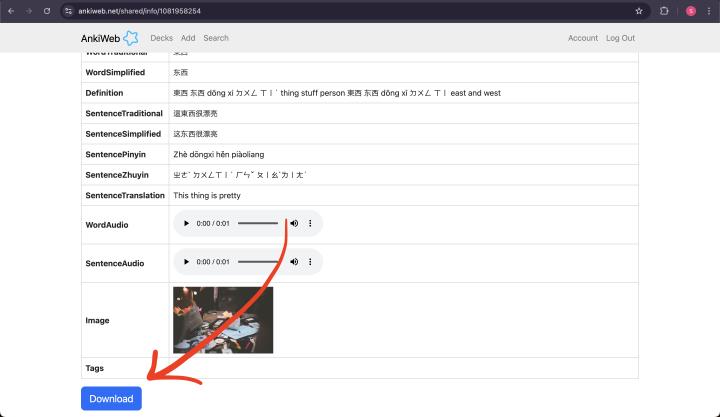This screenshot has width=720, height=417.
Task: Click the SentenceSimplified label
Action: 123,134
